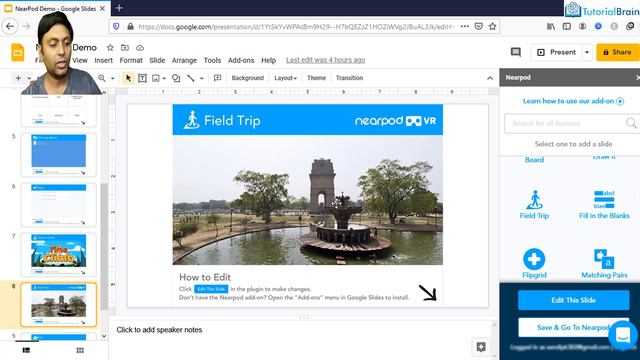Screen dimensions: 640x360
Task: Open a new browser tab
Action: pyautogui.click(x=119, y=8)
